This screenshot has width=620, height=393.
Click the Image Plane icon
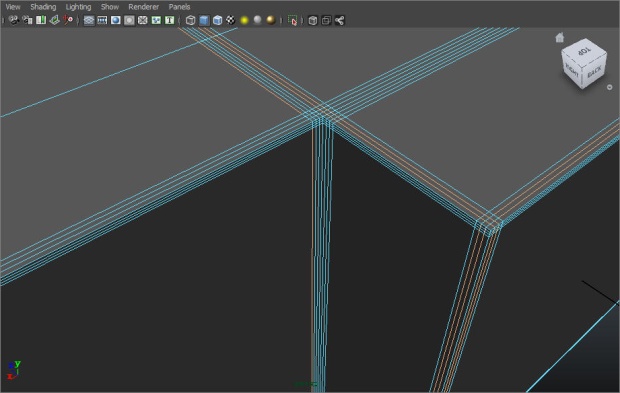(x=54, y=20)
